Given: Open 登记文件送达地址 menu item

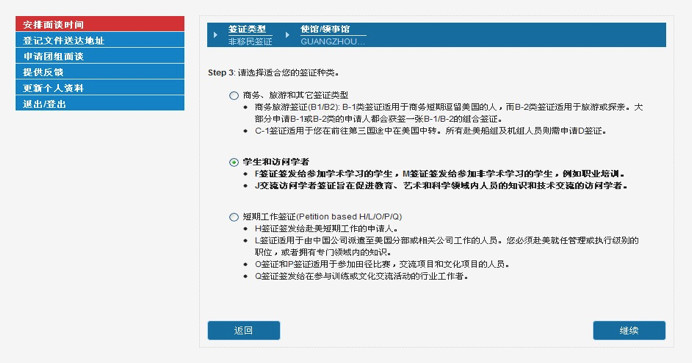Looking at the screenshot, I should click(x=100, y=40).
